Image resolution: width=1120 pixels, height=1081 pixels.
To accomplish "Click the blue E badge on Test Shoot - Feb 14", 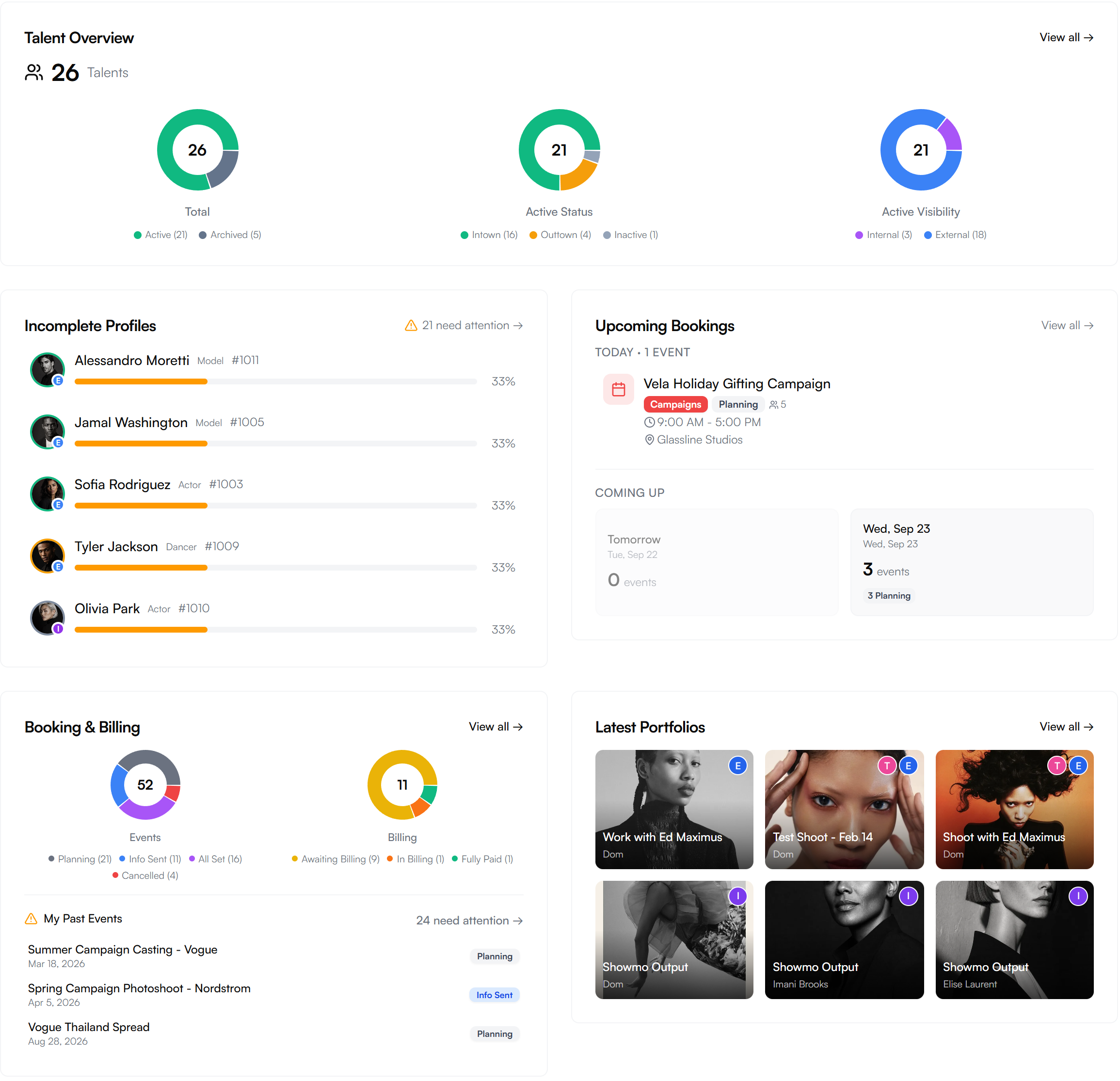I will (x=908, y=765).
